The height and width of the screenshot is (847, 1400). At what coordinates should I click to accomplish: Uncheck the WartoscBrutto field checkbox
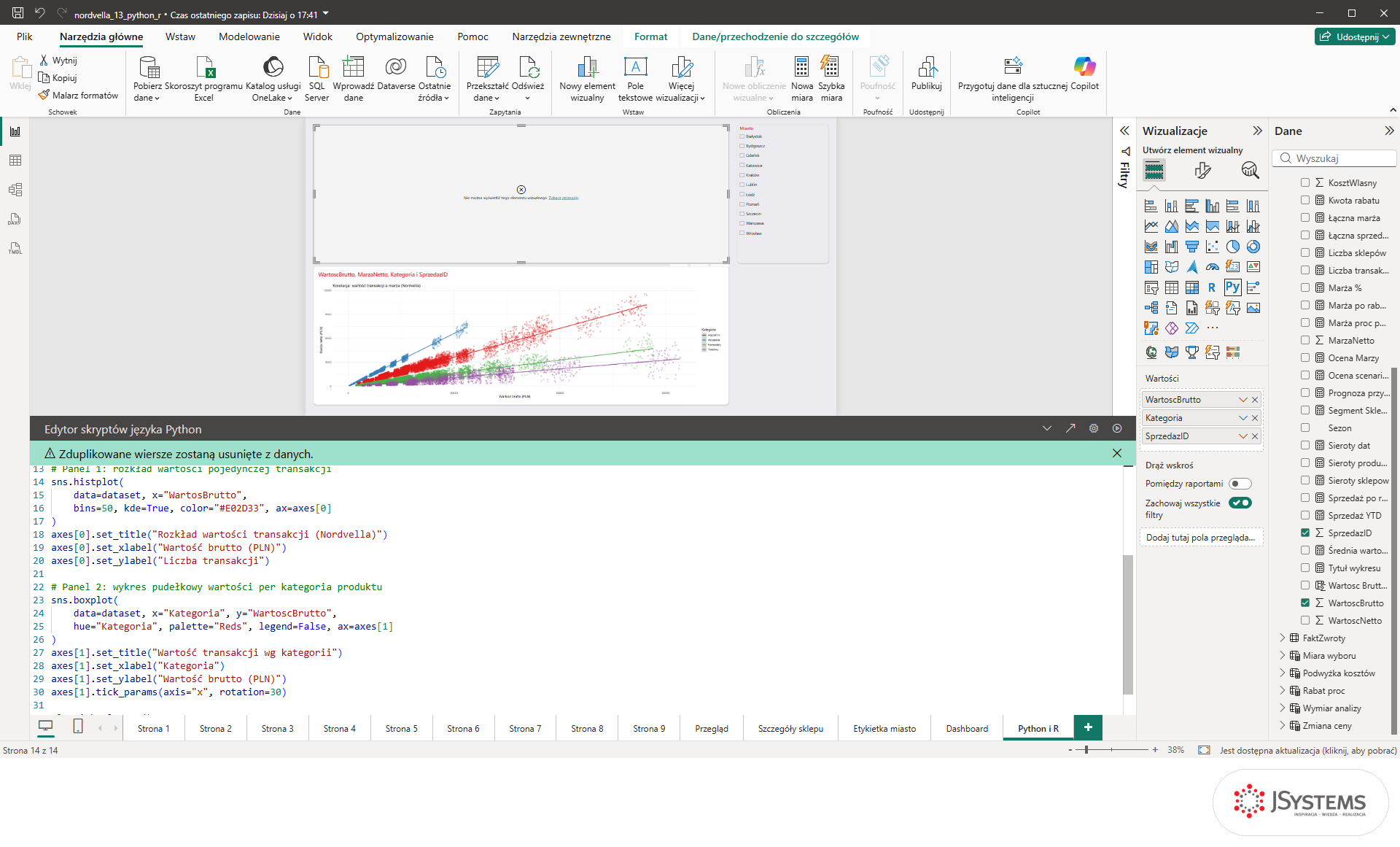coord(1305,603)
